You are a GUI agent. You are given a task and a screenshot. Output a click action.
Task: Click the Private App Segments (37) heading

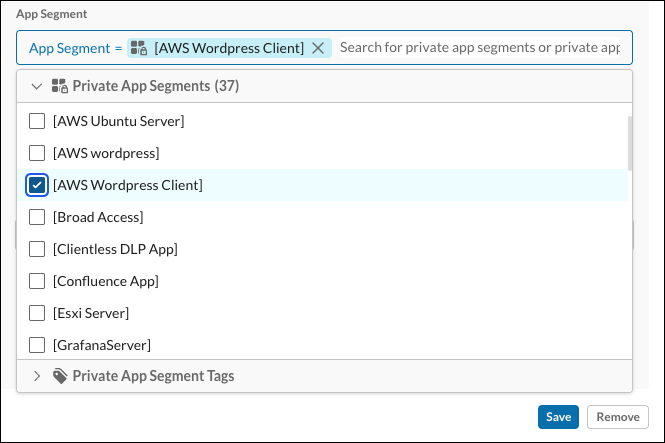(156, 86)
